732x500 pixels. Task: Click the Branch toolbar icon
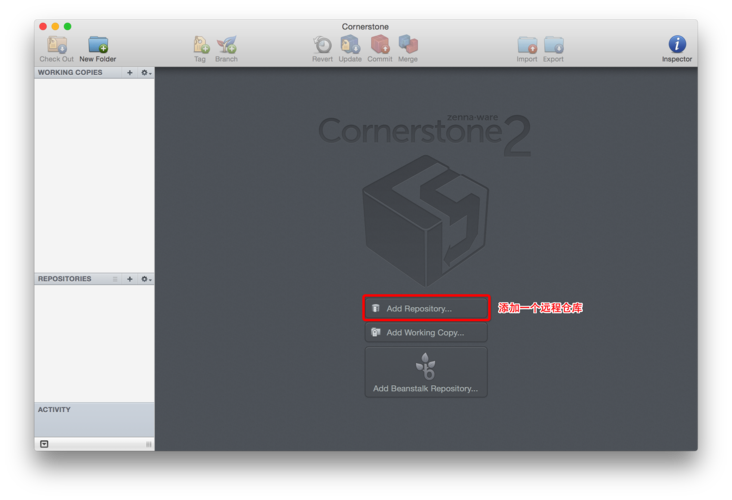coord(227,45)
